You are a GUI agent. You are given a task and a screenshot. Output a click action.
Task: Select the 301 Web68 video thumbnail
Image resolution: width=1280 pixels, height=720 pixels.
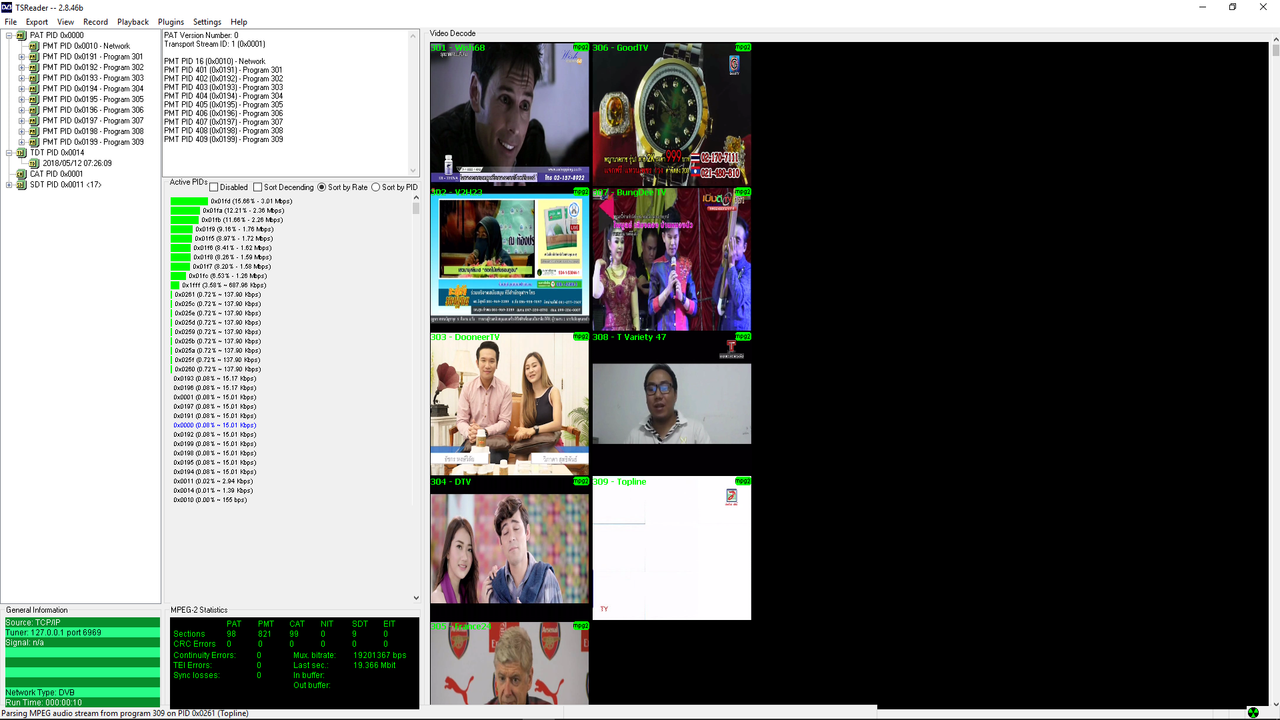(x=510, y=114)
